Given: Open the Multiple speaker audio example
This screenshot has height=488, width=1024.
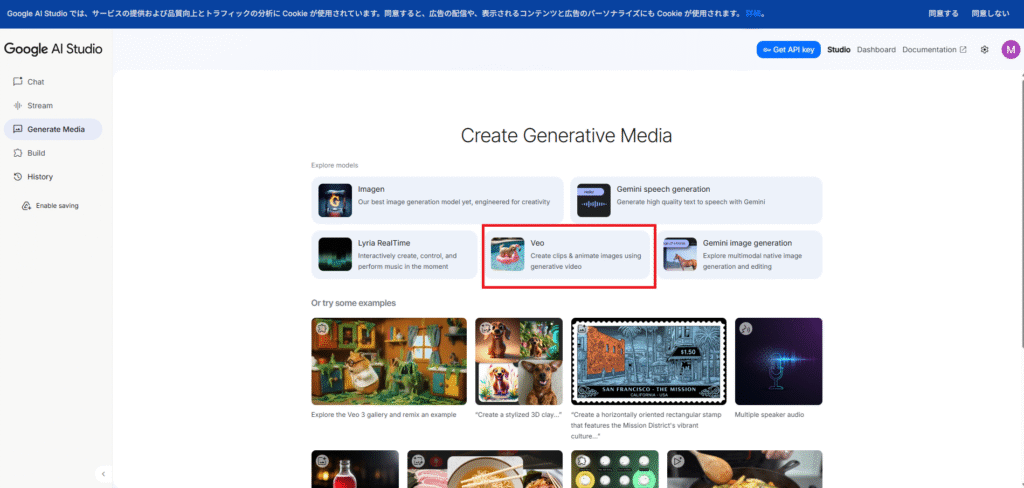Looking at the screenshot, I should click(778, 361).
